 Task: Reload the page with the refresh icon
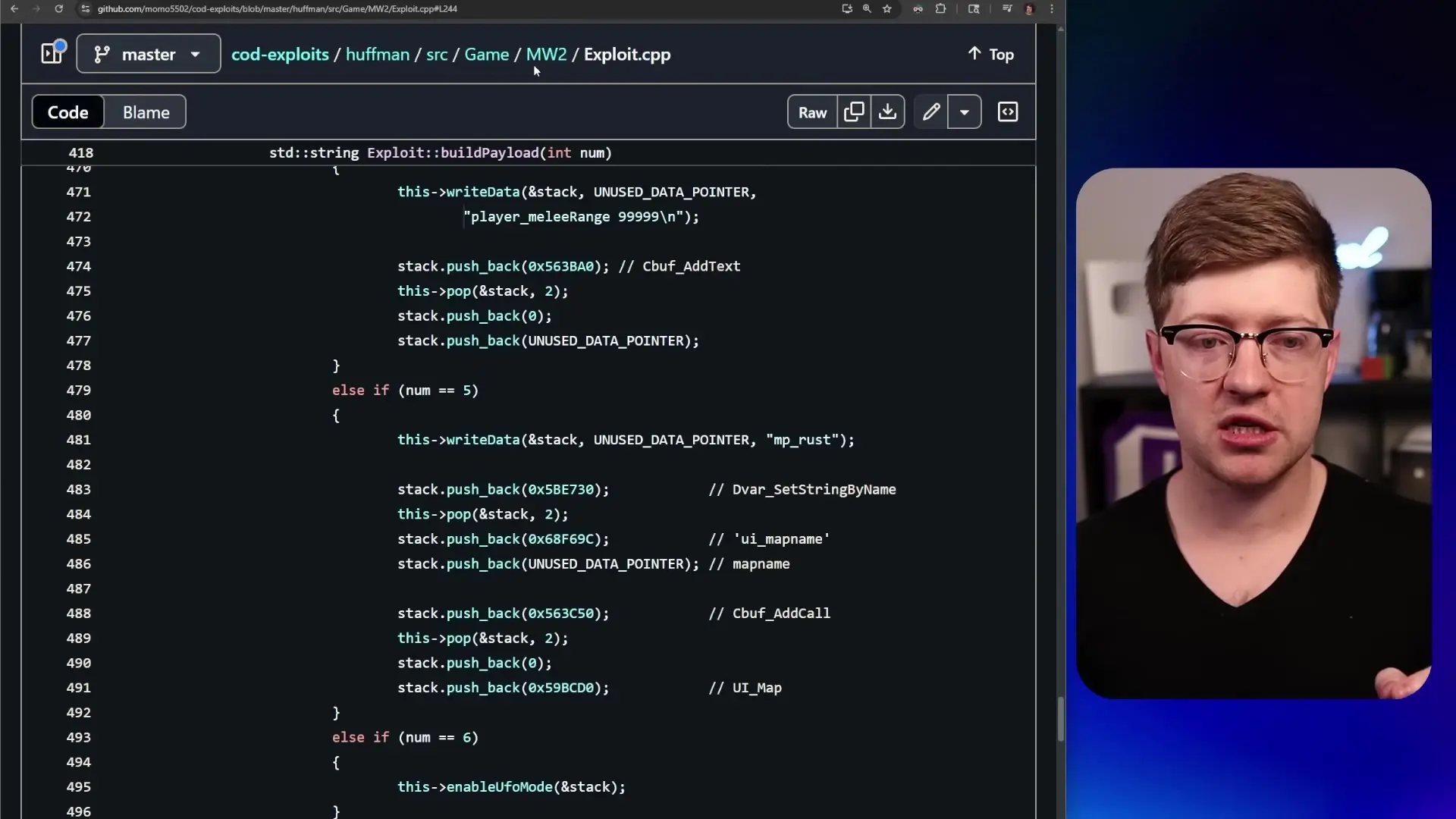click(59, 8)
